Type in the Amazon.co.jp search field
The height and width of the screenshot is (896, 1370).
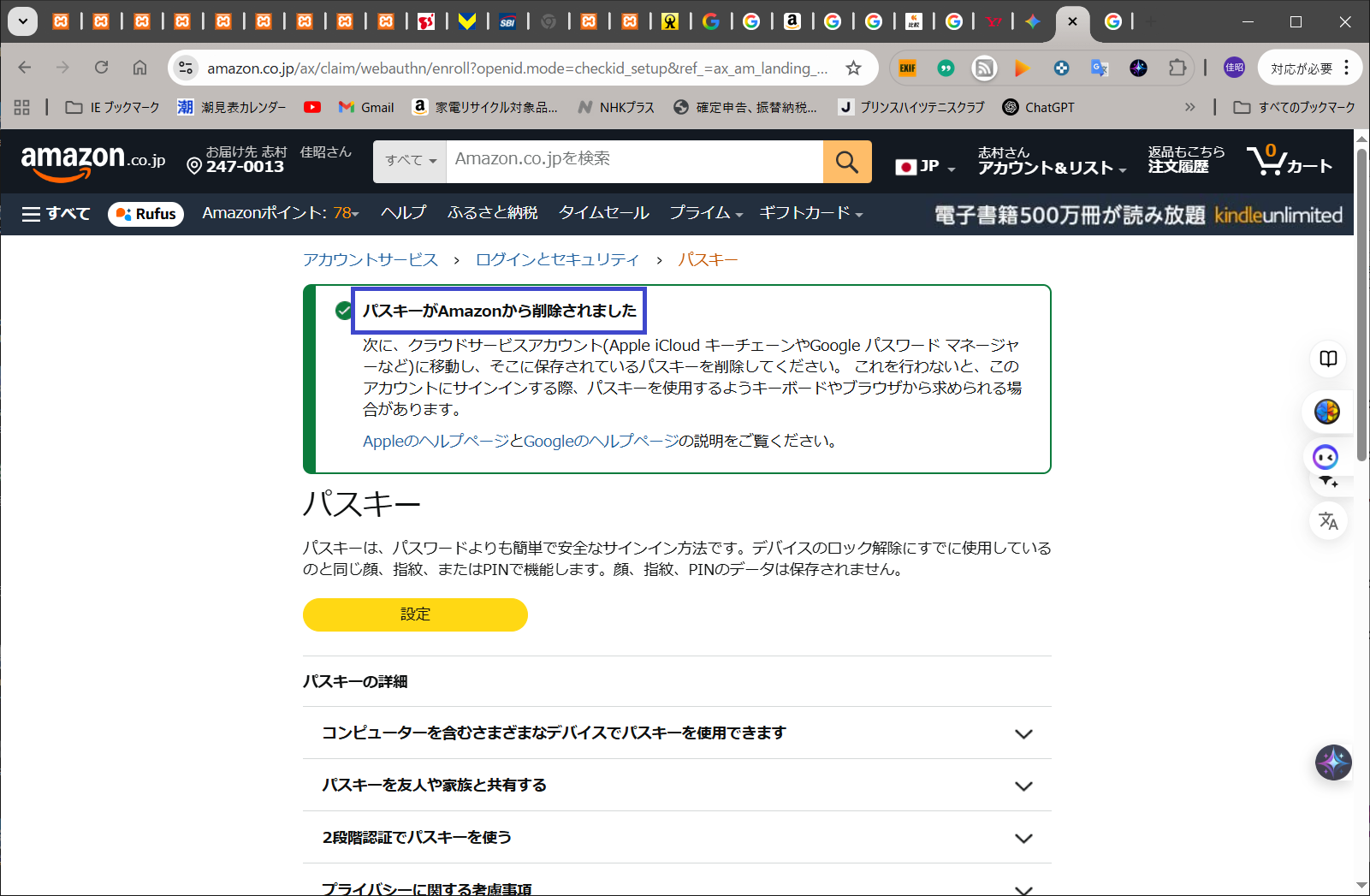tap(633, 160)
